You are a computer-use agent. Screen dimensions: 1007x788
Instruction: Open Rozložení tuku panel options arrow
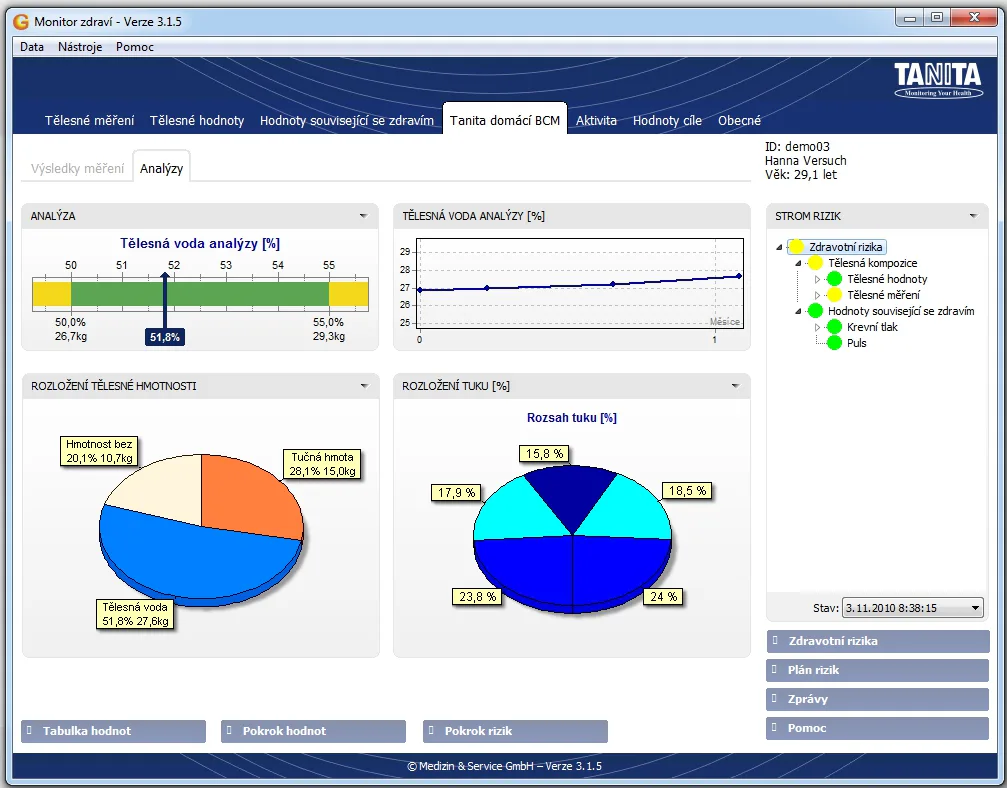click(x=735, y=386)
